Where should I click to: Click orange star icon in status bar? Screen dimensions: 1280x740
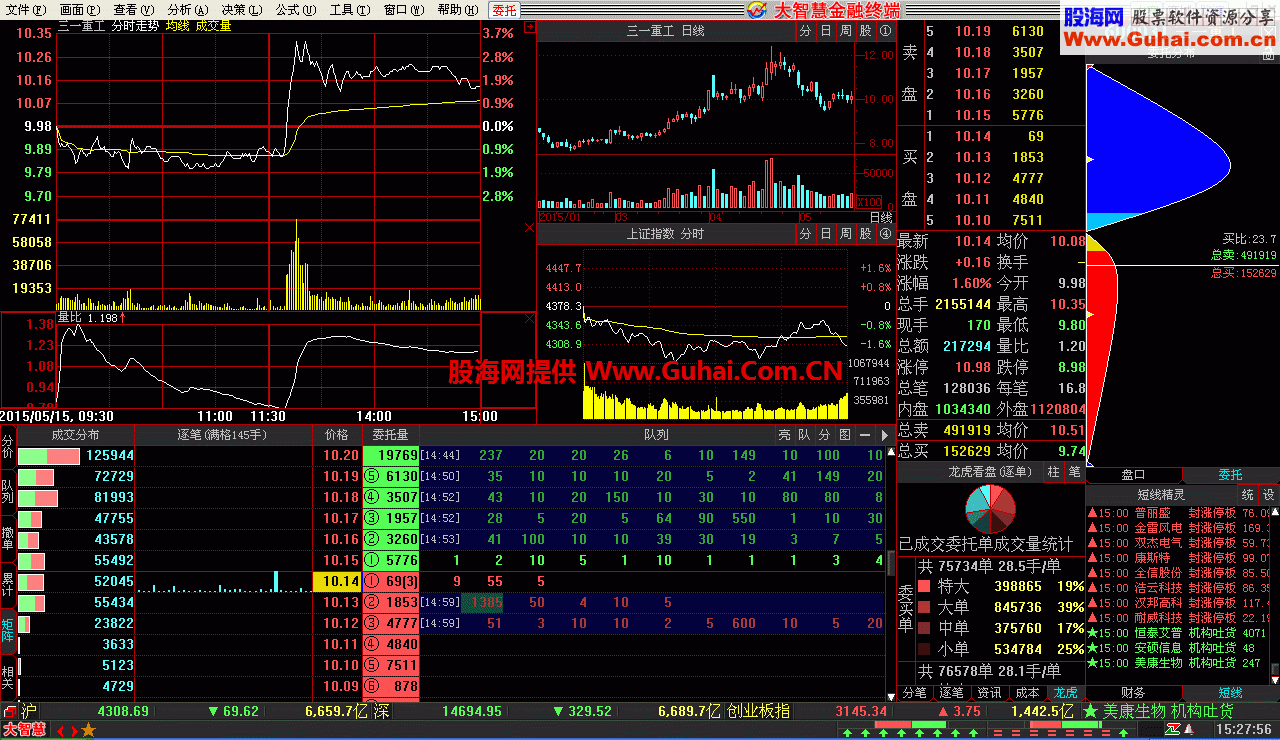pos(88,730)
